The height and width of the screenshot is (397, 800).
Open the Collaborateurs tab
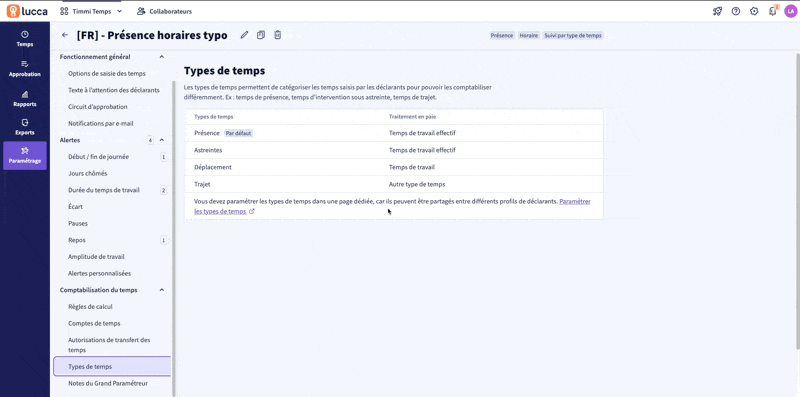click(x=164, y=11)
